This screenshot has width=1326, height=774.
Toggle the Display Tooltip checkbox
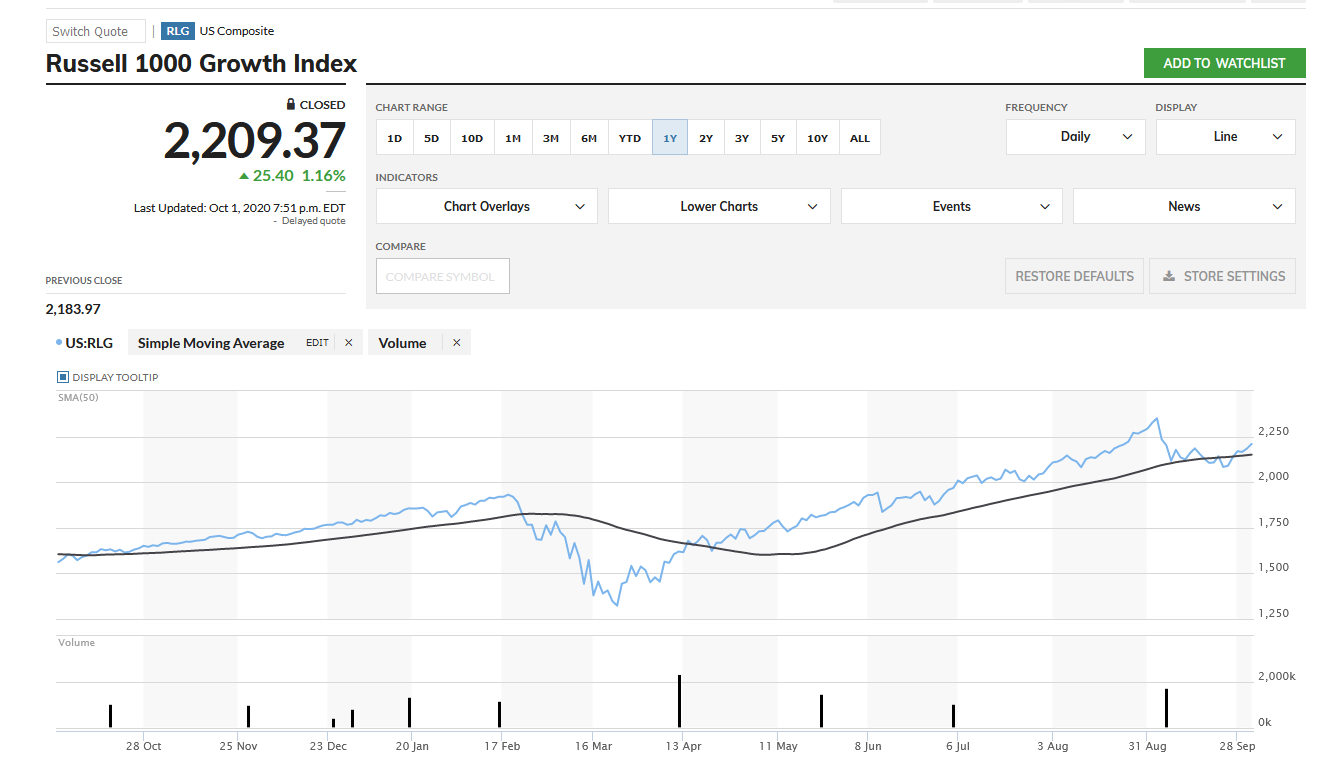(63, 377)
